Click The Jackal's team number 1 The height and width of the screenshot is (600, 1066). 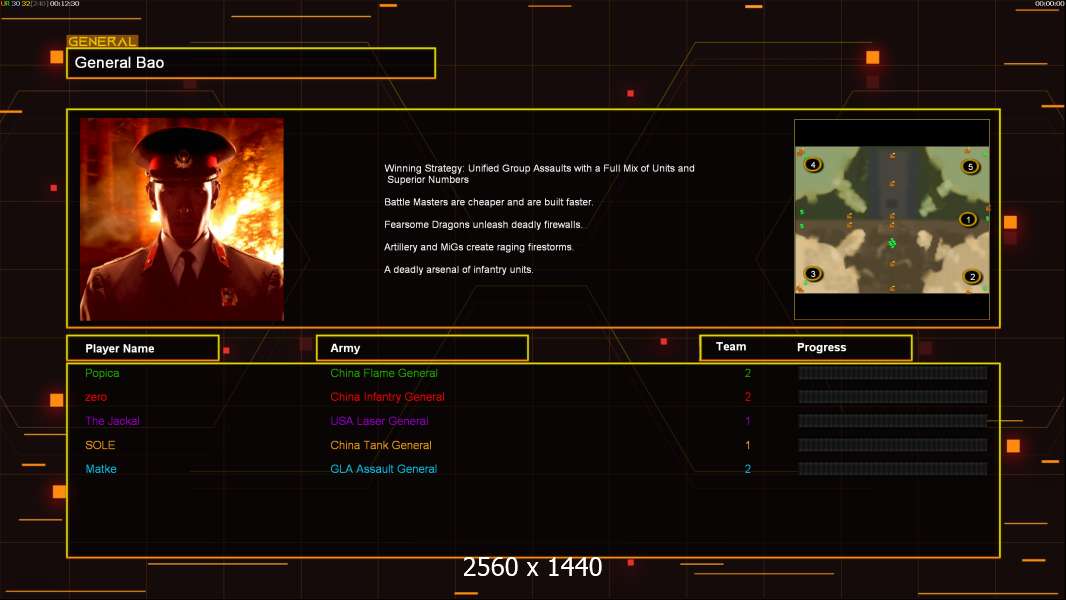(x=748, y=421)
